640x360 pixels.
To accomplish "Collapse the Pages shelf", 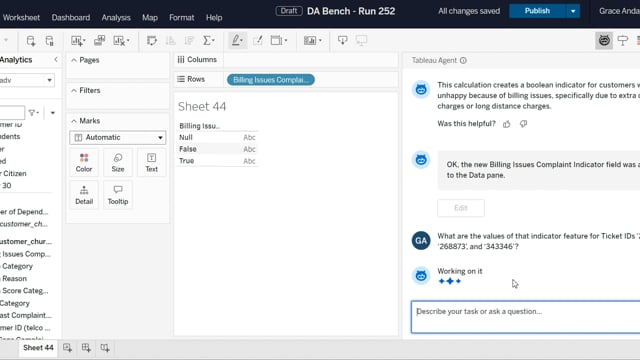I will tap(74, 60).
